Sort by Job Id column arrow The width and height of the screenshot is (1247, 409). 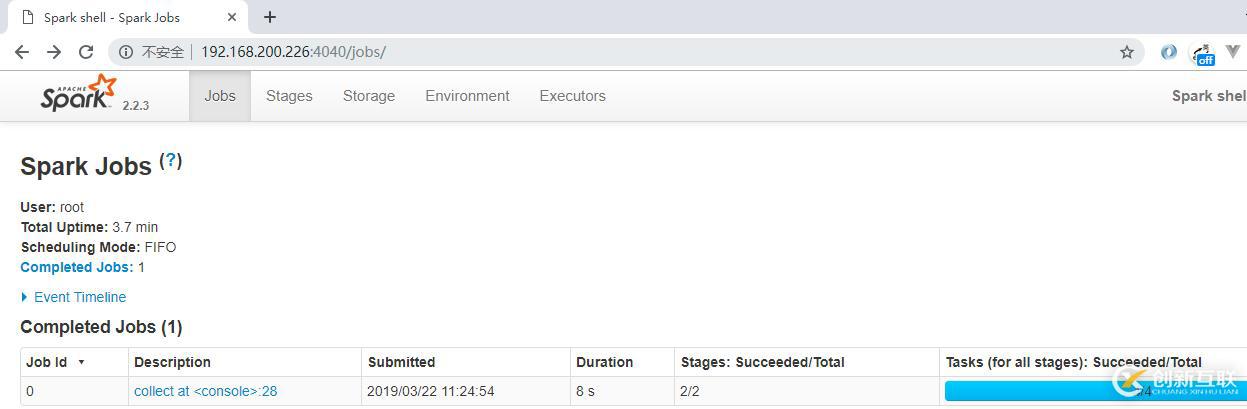coord(81,362)
